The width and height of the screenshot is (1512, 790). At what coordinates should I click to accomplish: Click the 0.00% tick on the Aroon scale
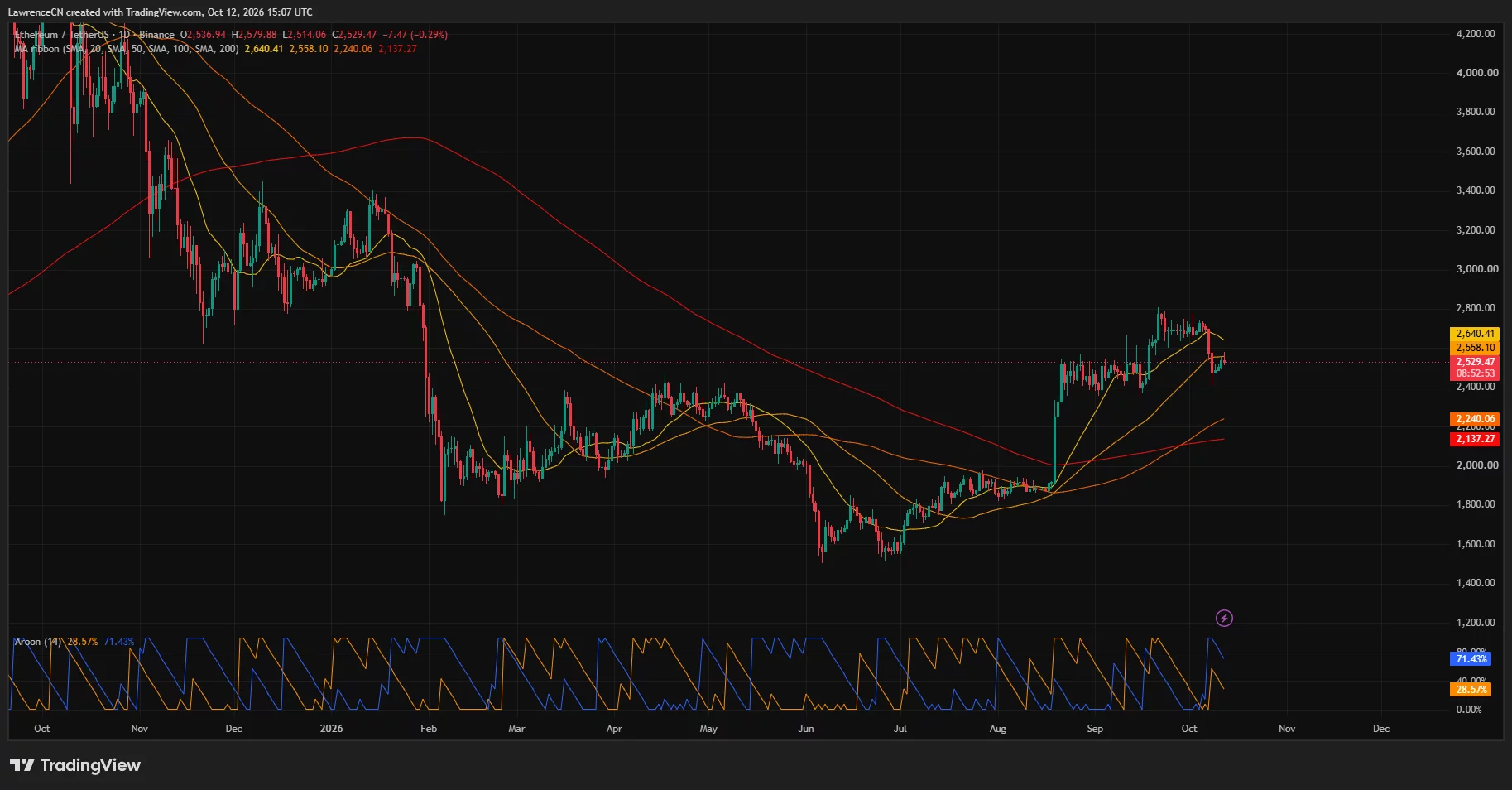tap(1469, 710)
